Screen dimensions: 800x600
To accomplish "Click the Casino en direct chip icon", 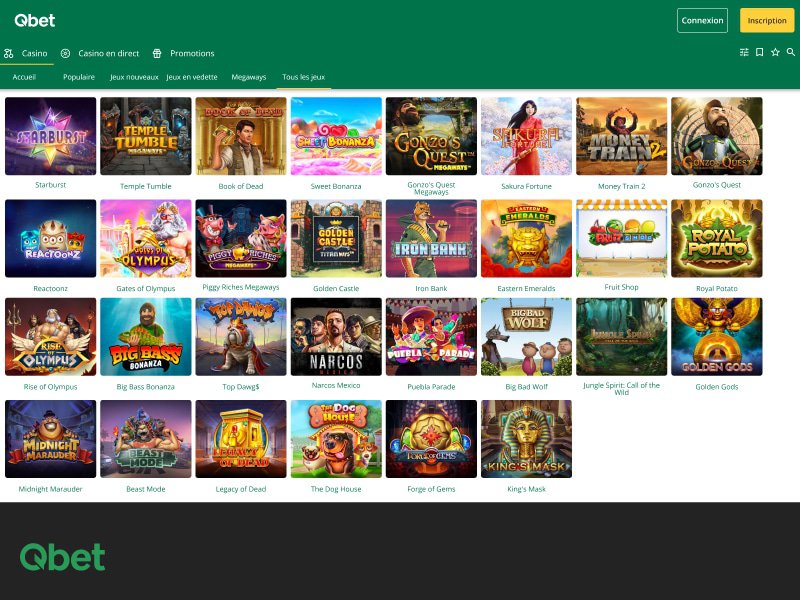I will point(65,53).
